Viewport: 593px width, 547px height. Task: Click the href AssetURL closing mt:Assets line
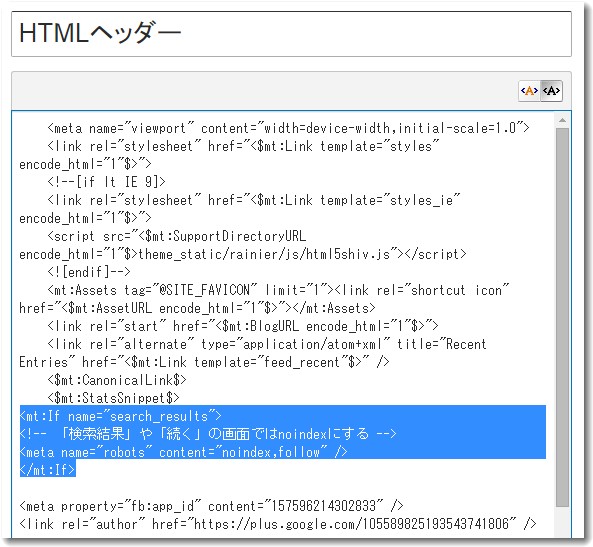coord(197,308)
